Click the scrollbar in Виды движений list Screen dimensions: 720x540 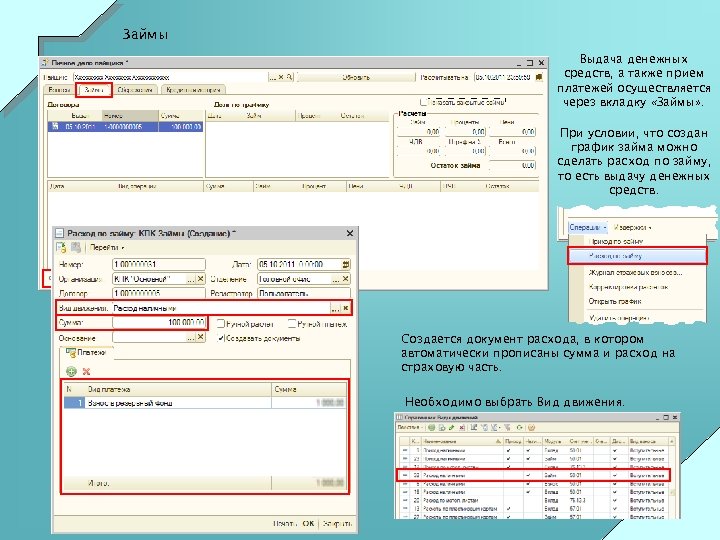pyautogui.click(x=673, y=478)
